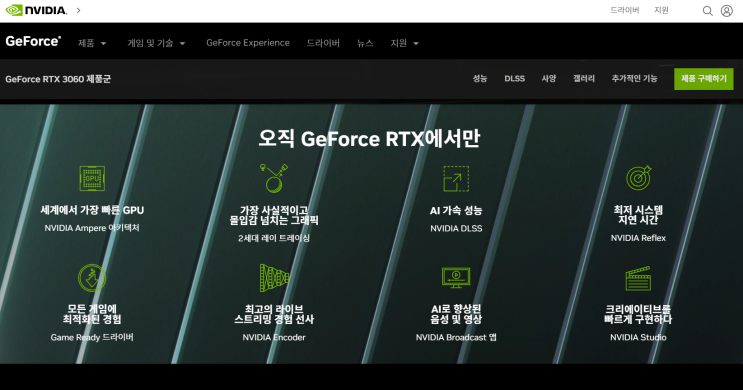Click 오직 GeForce RTX에서만 headline
This screenshot has width=743, height=390.
tap(369, 139)
